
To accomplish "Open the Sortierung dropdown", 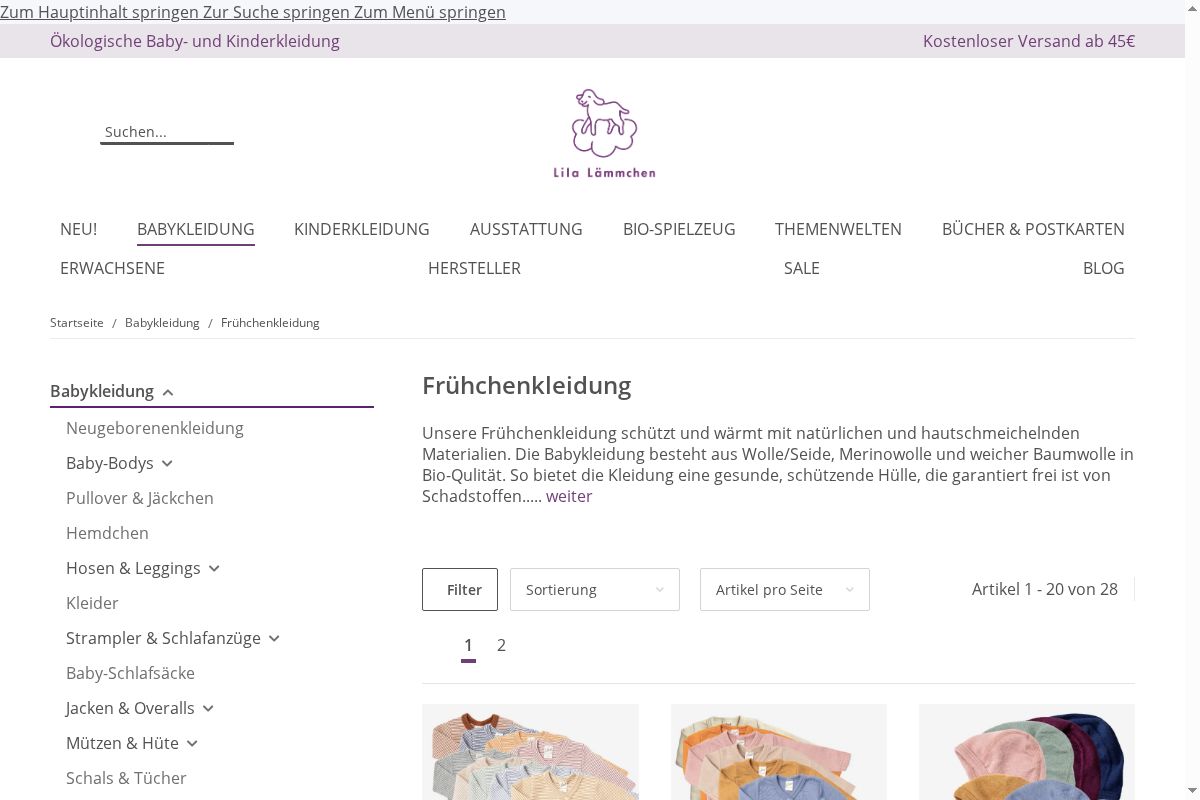I will (595, 590).
